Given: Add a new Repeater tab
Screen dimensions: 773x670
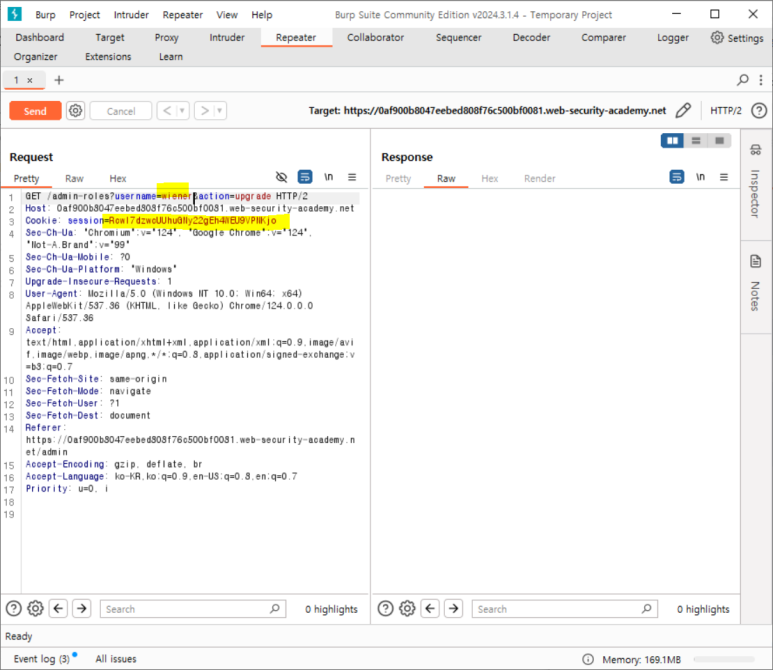Looking at the screenshot, I should 59,80.
